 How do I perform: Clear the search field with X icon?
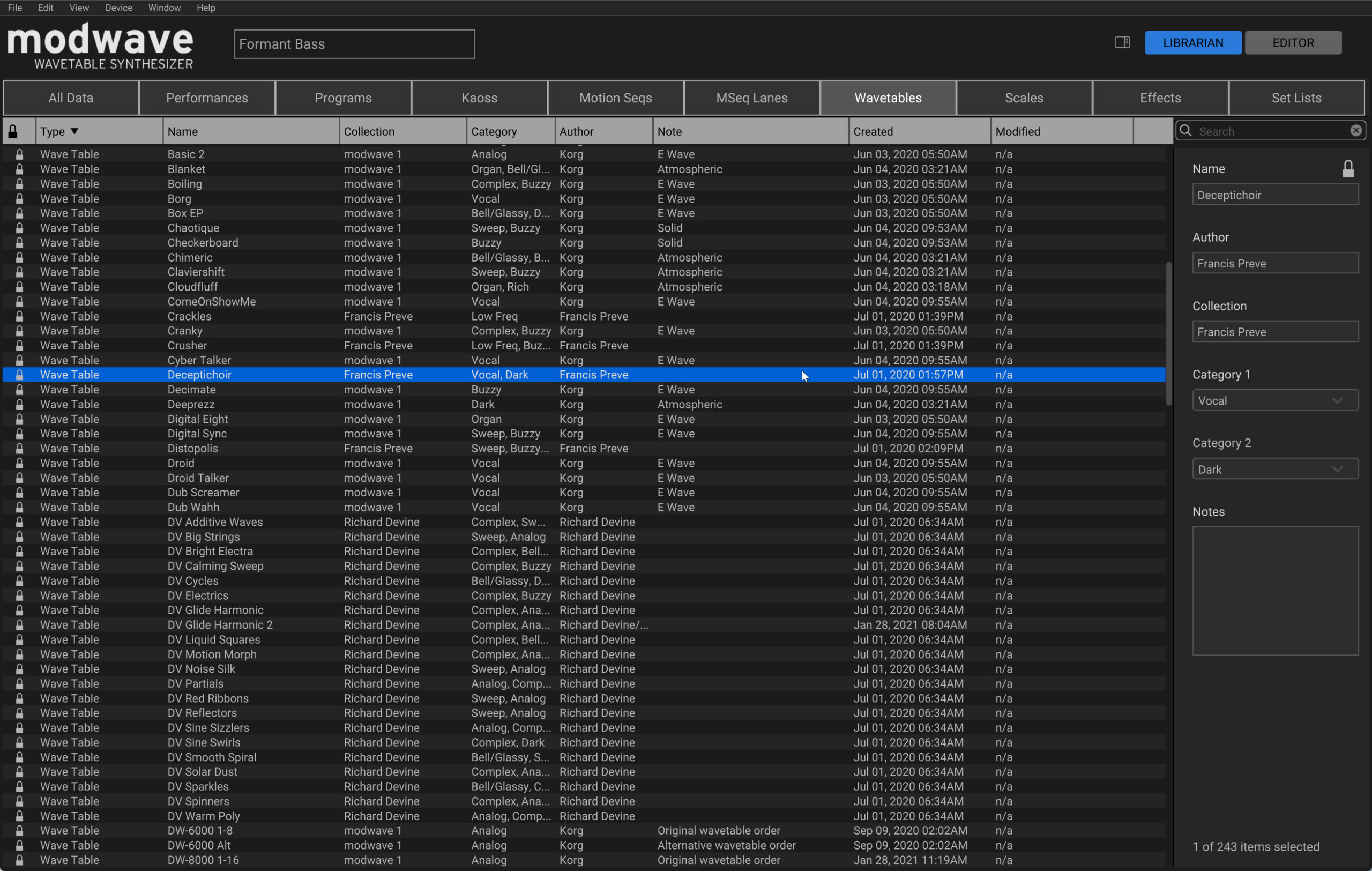pos(1356,130)
